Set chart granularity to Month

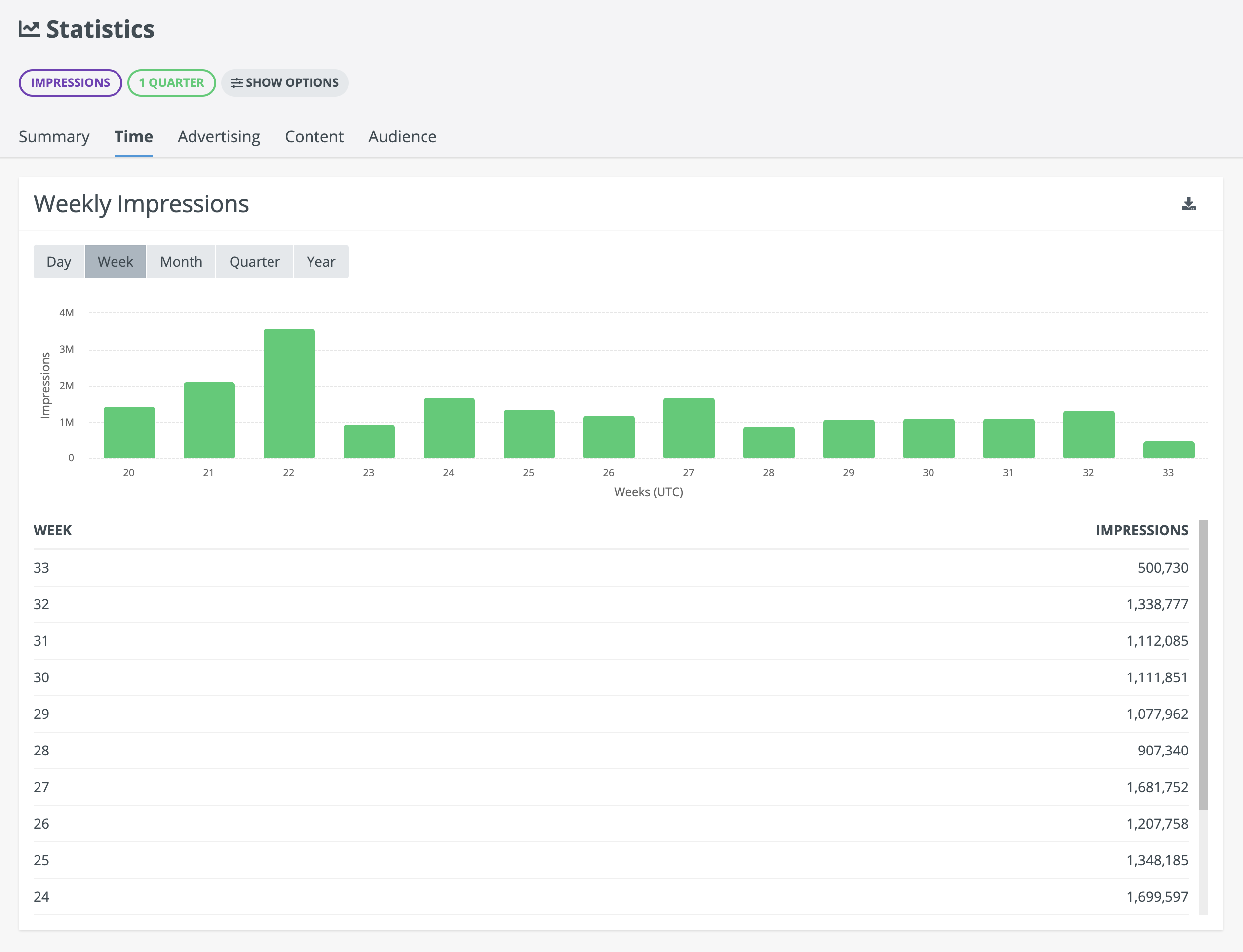[181, 262]
